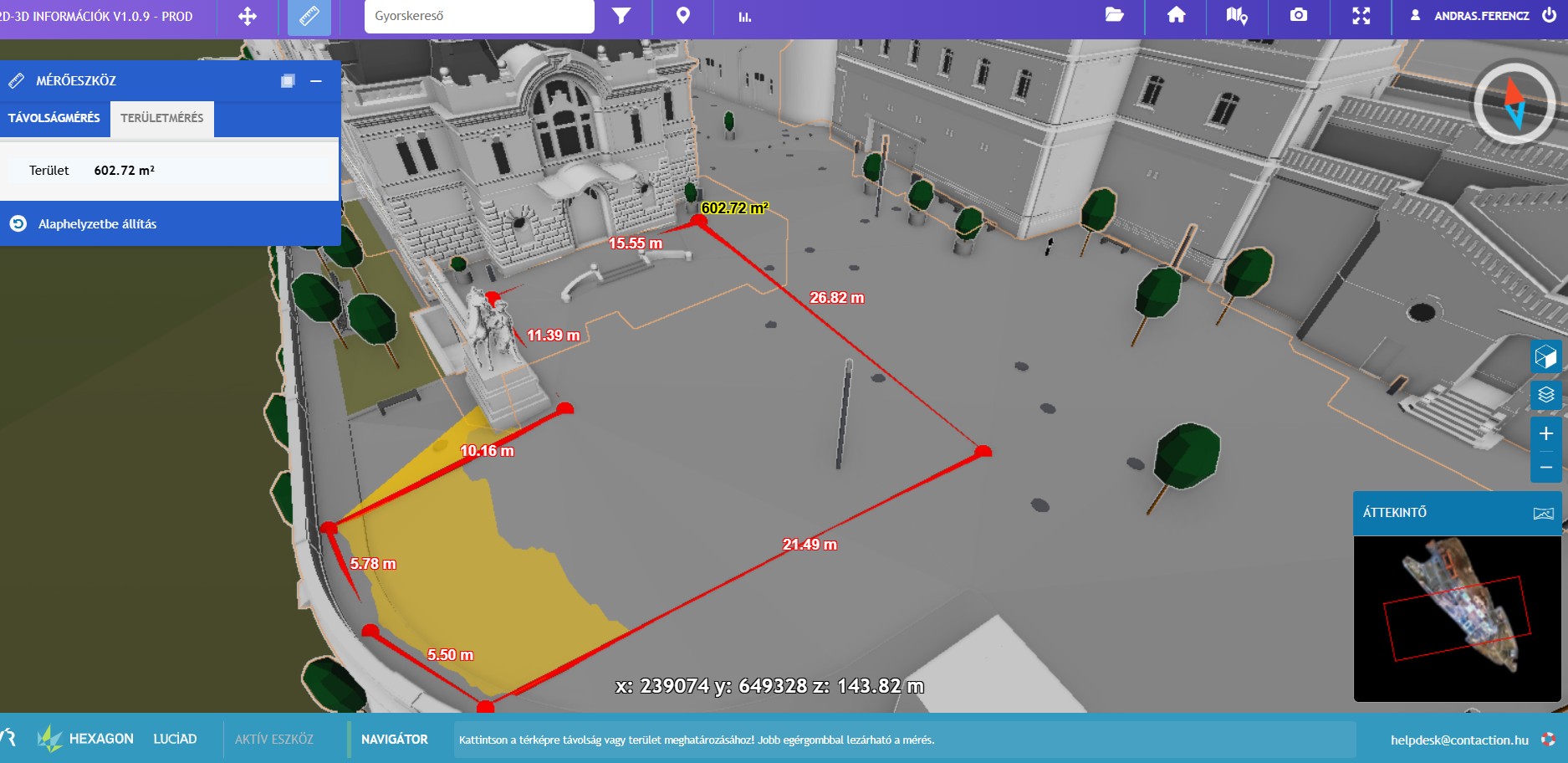Switch to Távolságmérés tab
1568x763 pixels.
pyautogui.click(x=54, y=118)
